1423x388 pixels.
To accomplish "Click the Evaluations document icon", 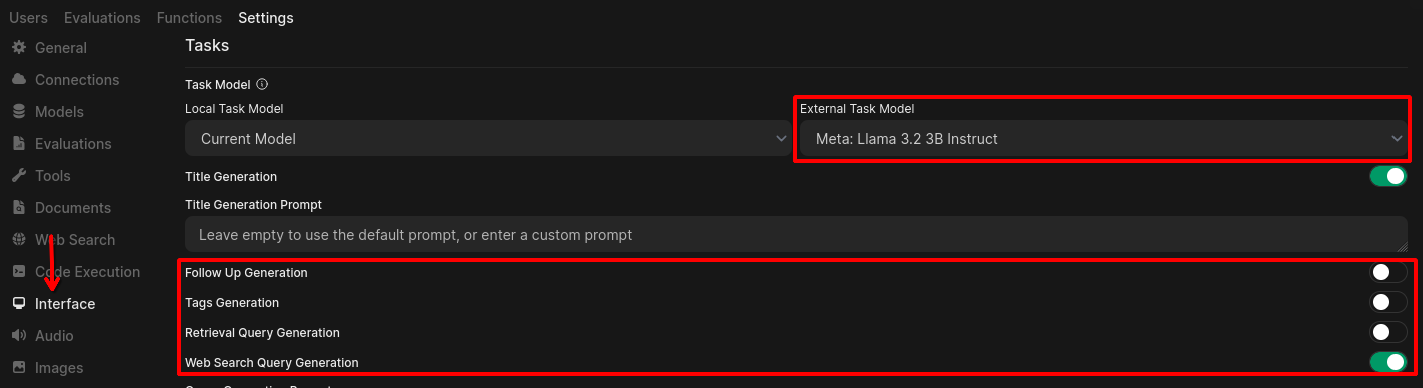I will [18, 144].
